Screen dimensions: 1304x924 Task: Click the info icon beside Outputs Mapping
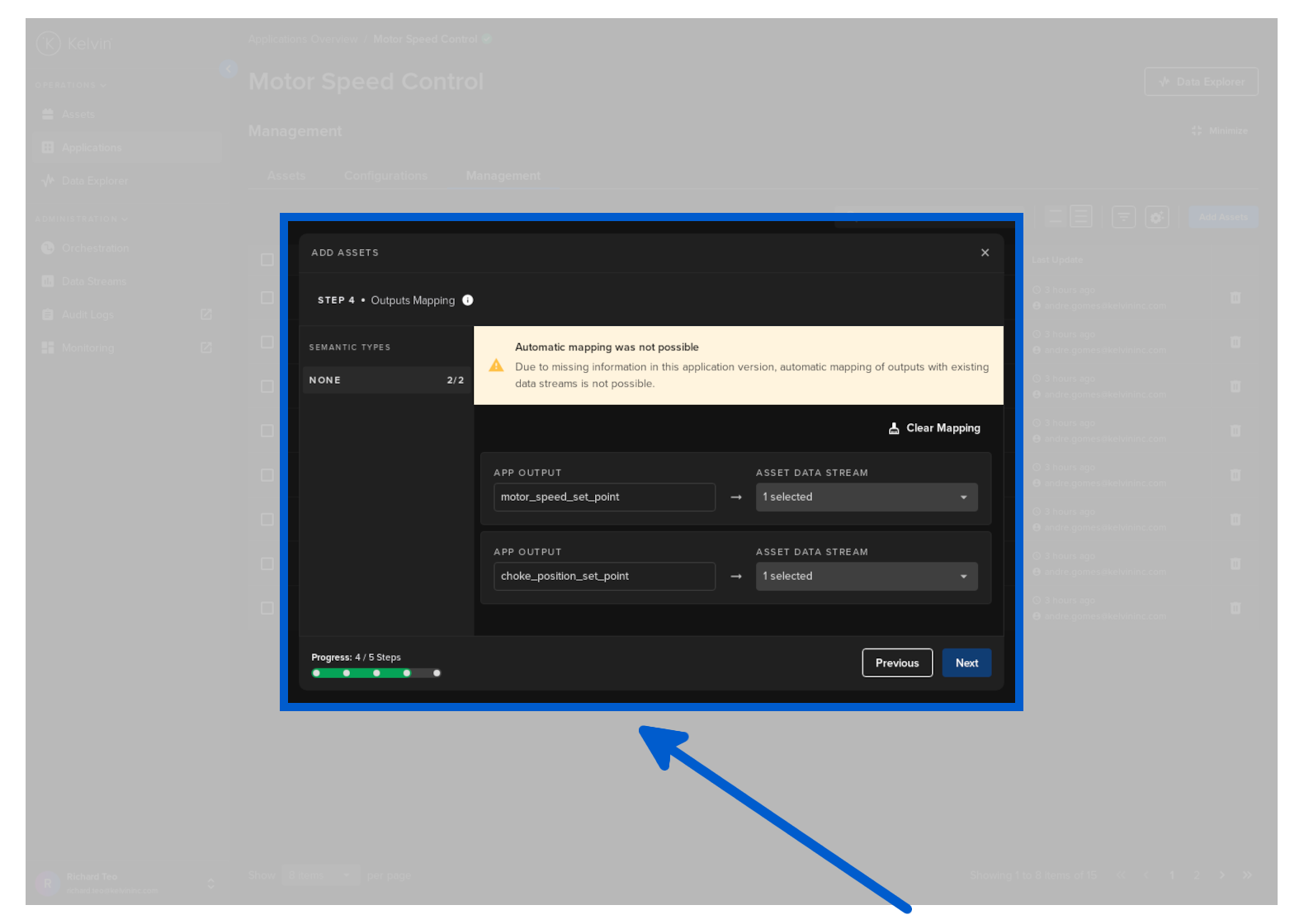pyautogui.click(x=468, y=300)
